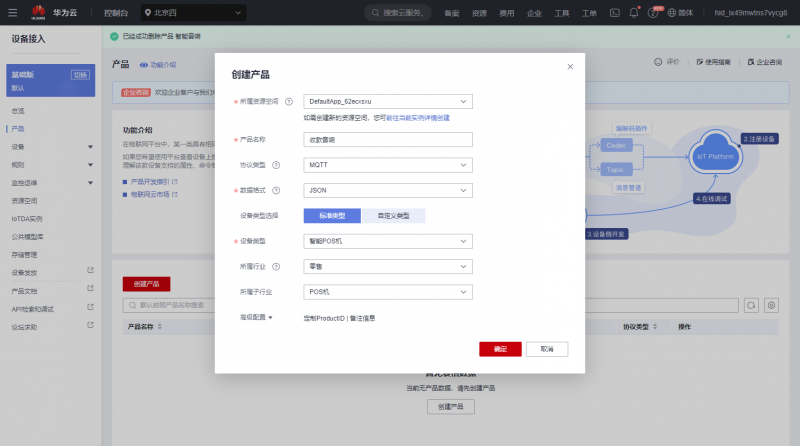
Task: Expand the 高级配置 section
Action: pyautogui.click(x=256, y=317)
